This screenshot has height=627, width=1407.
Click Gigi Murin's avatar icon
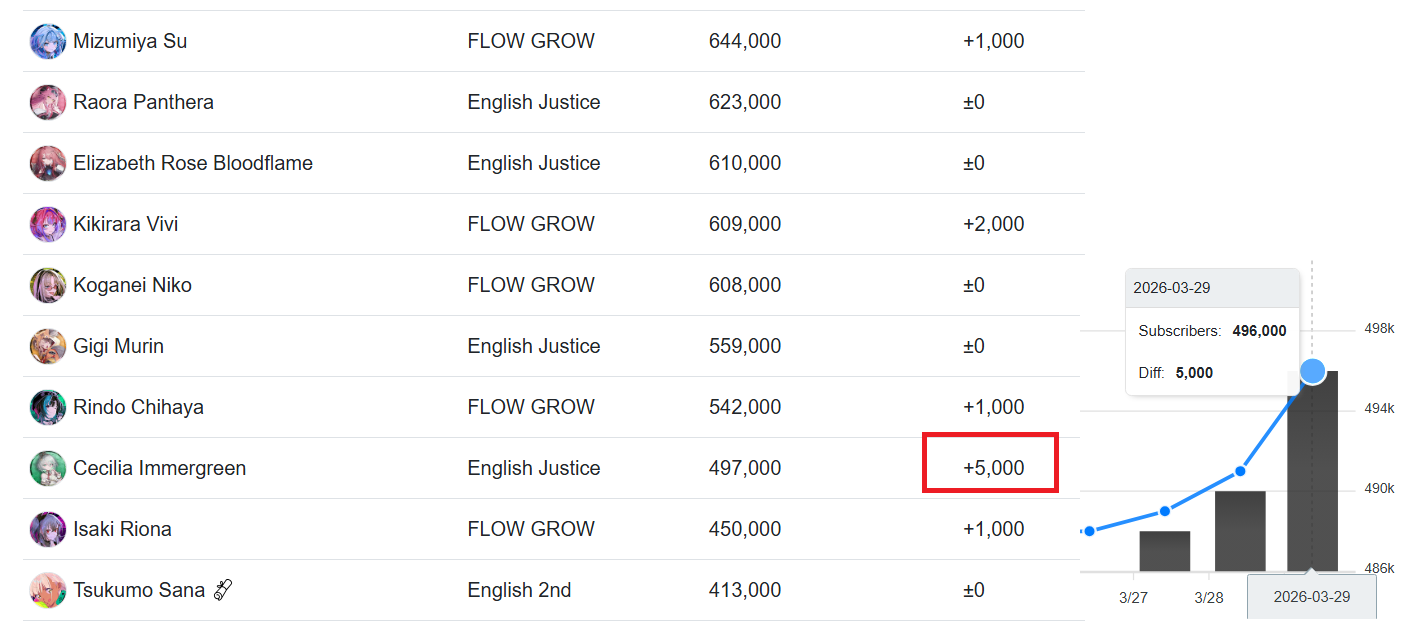pos(48,347)
